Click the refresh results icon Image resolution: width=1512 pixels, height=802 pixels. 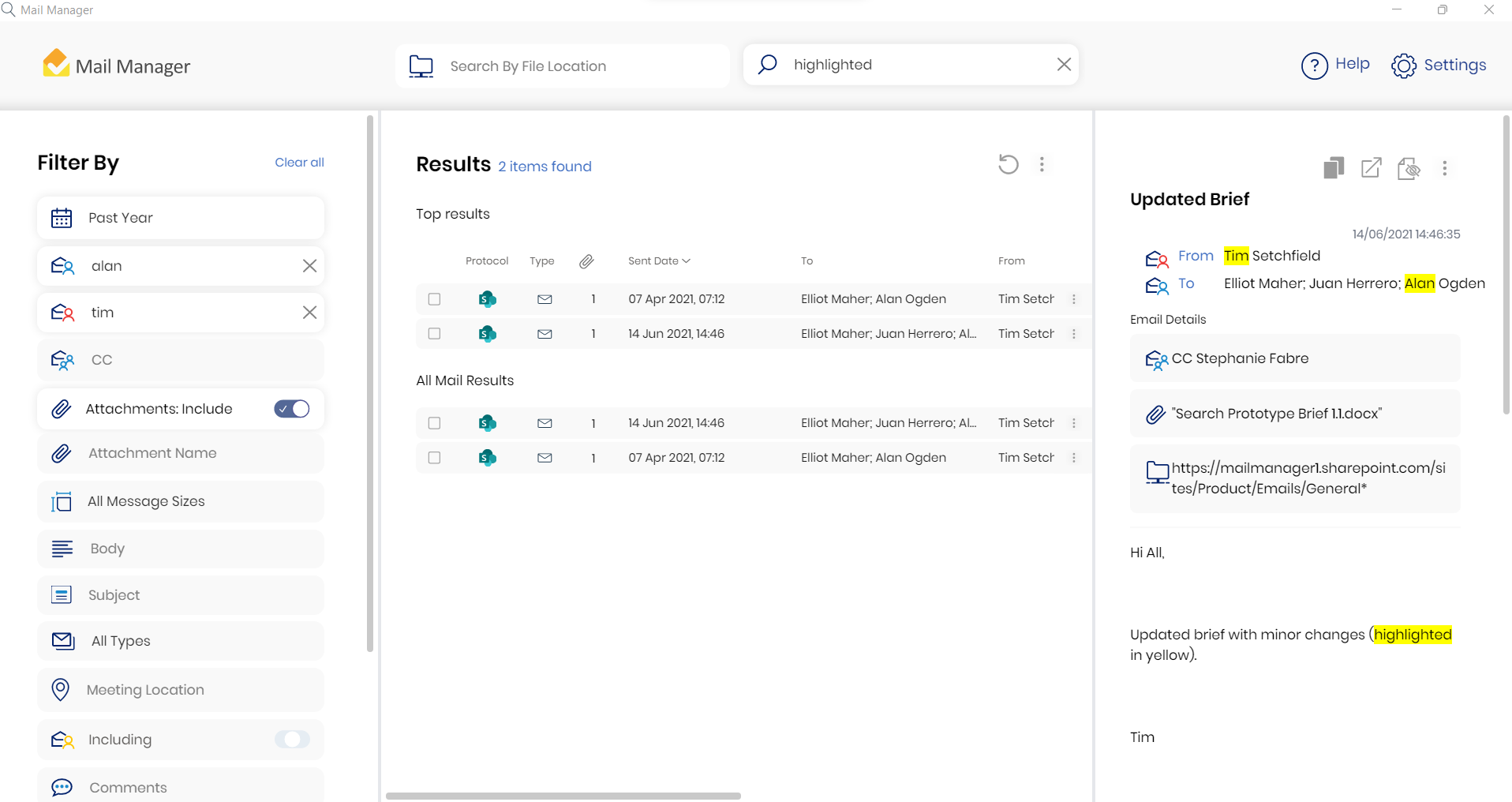pyautogui.click(x=1008, y=164)
